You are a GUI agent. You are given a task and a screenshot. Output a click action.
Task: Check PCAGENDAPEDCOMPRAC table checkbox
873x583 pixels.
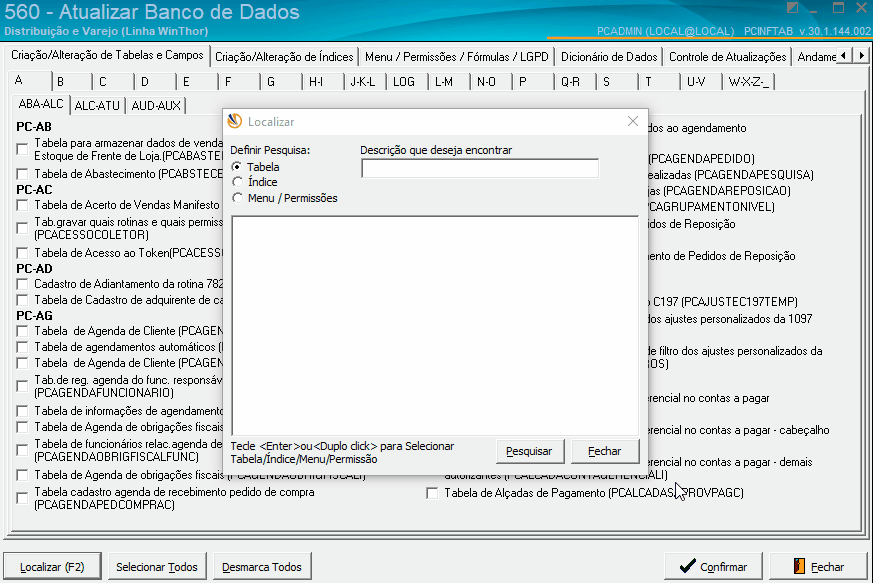[22, 498]
